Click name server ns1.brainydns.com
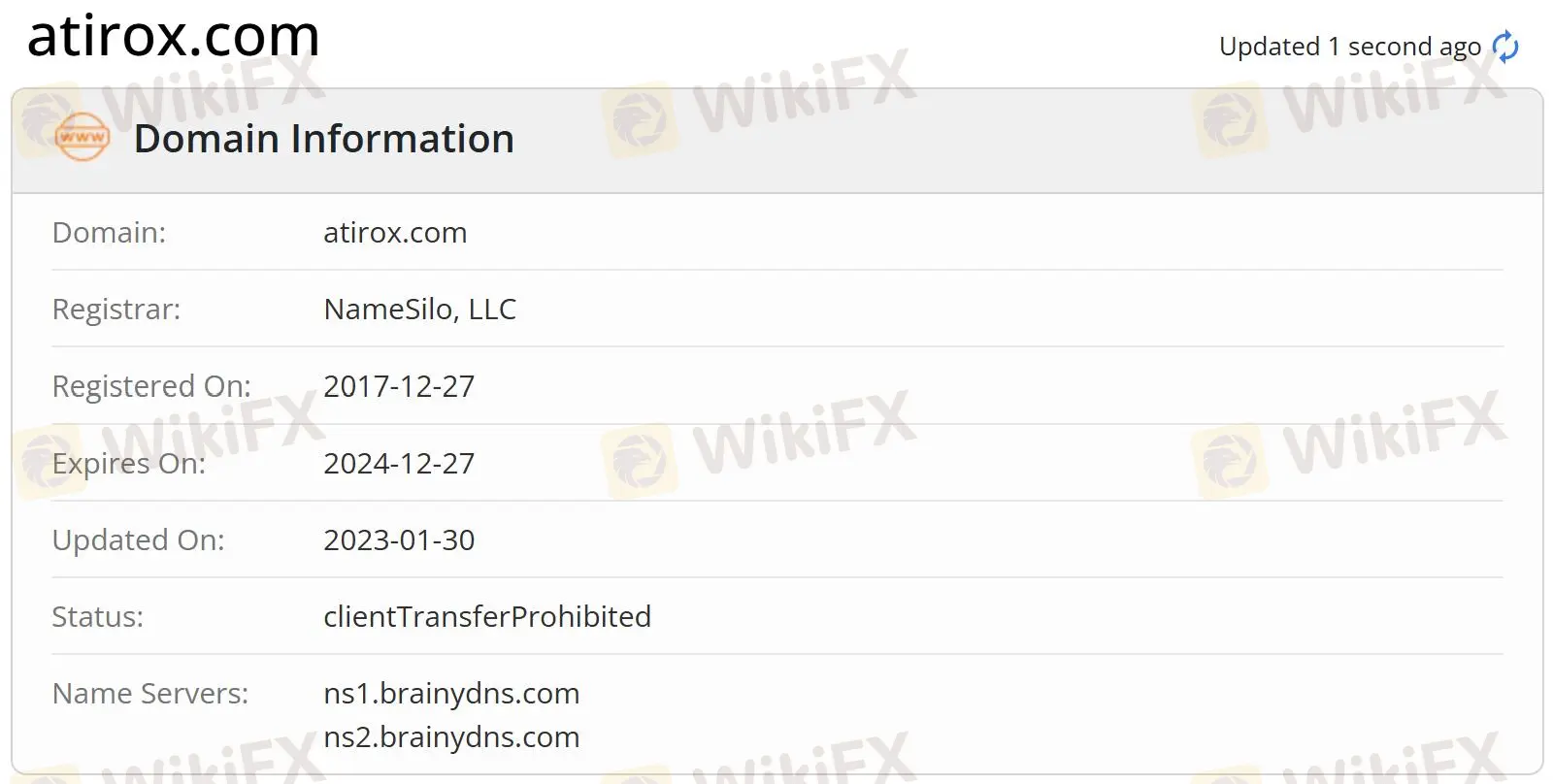This screenshot has width=1553, height=784. (451, 694)
